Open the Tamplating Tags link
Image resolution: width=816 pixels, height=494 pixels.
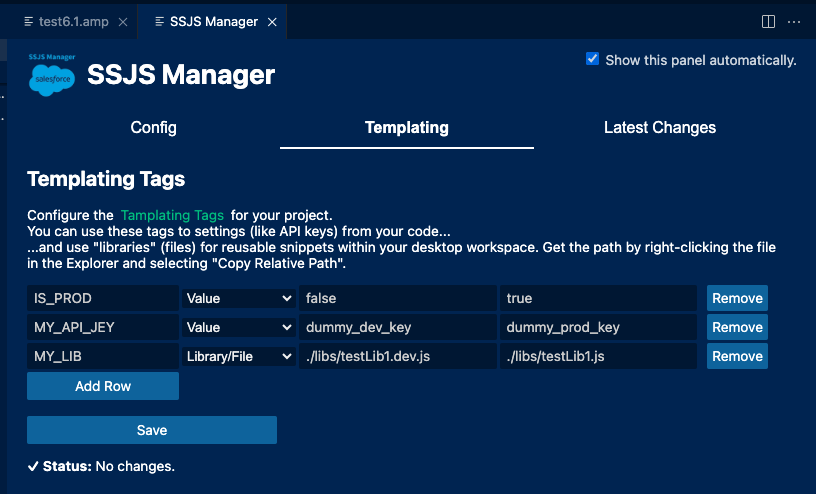tap(172, 216)
